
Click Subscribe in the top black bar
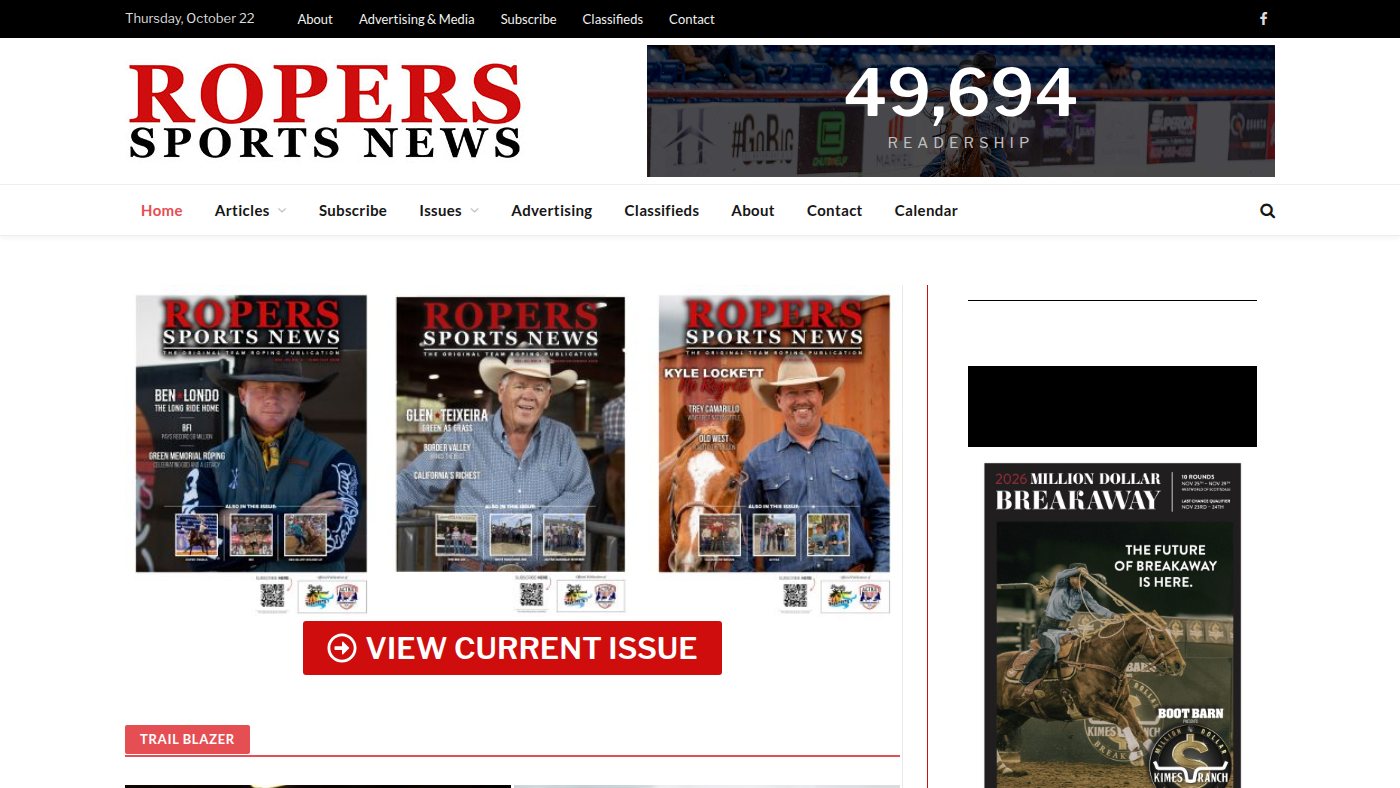point(529,19)
